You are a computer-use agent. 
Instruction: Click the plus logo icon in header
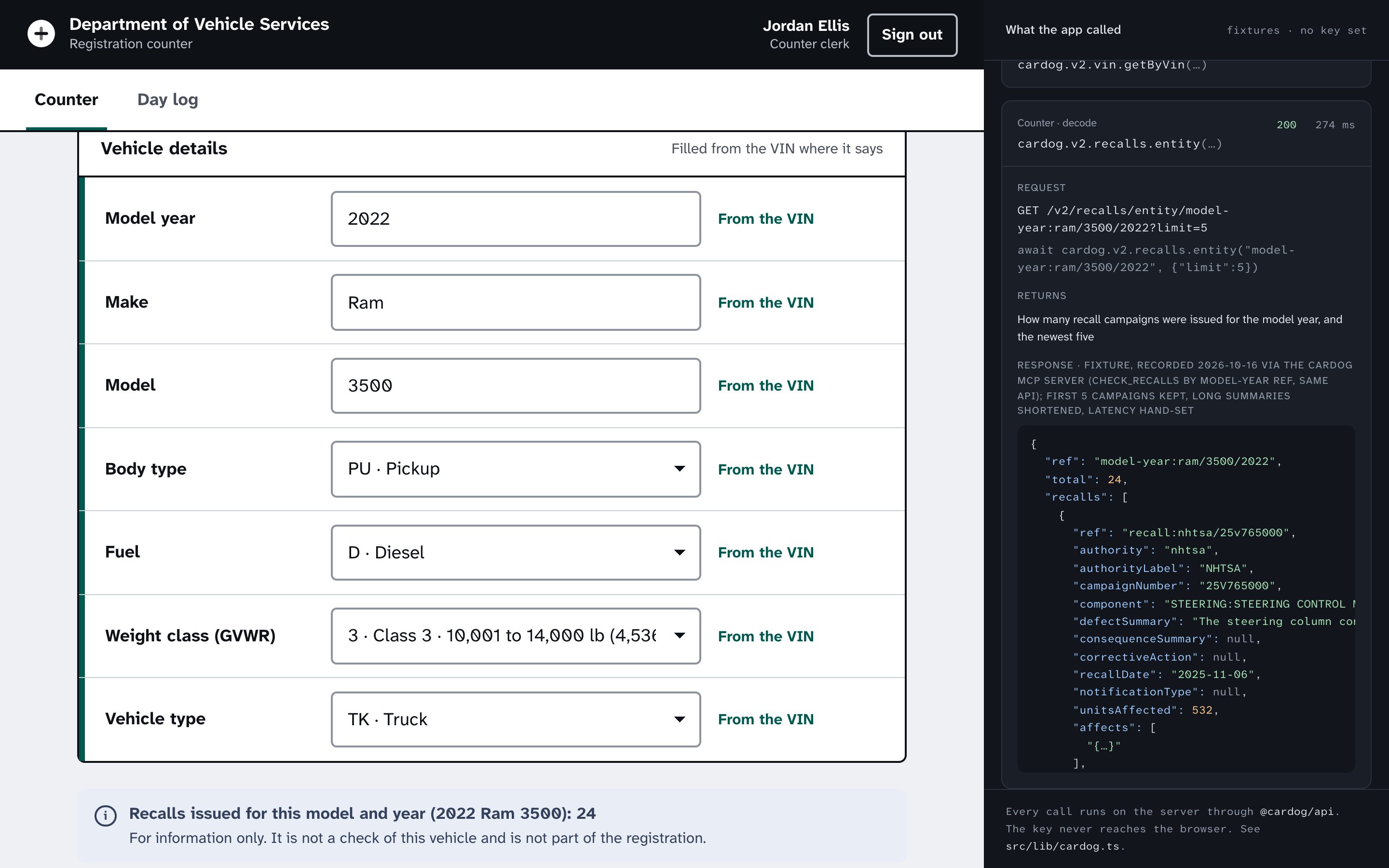pos(41,34)
